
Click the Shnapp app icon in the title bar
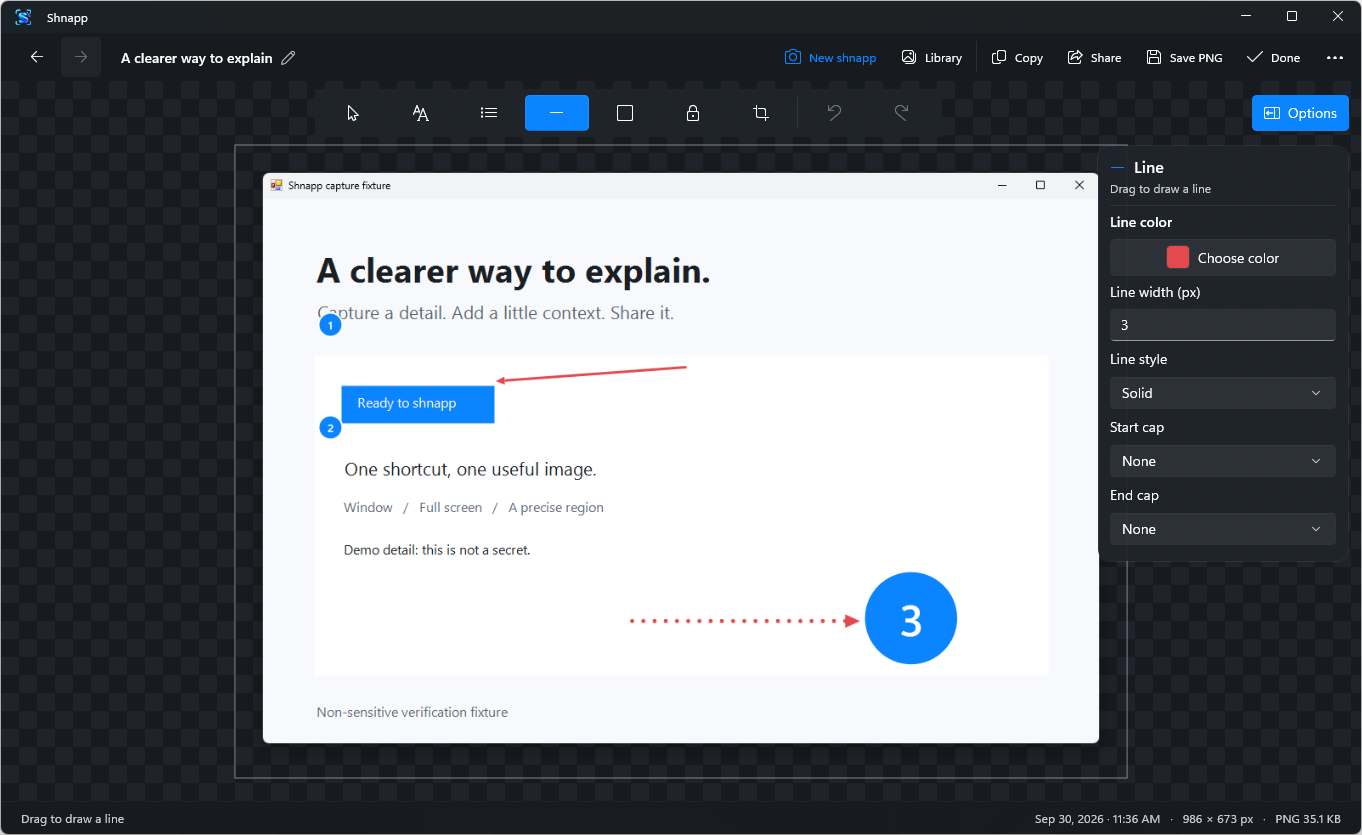point(23,17)
